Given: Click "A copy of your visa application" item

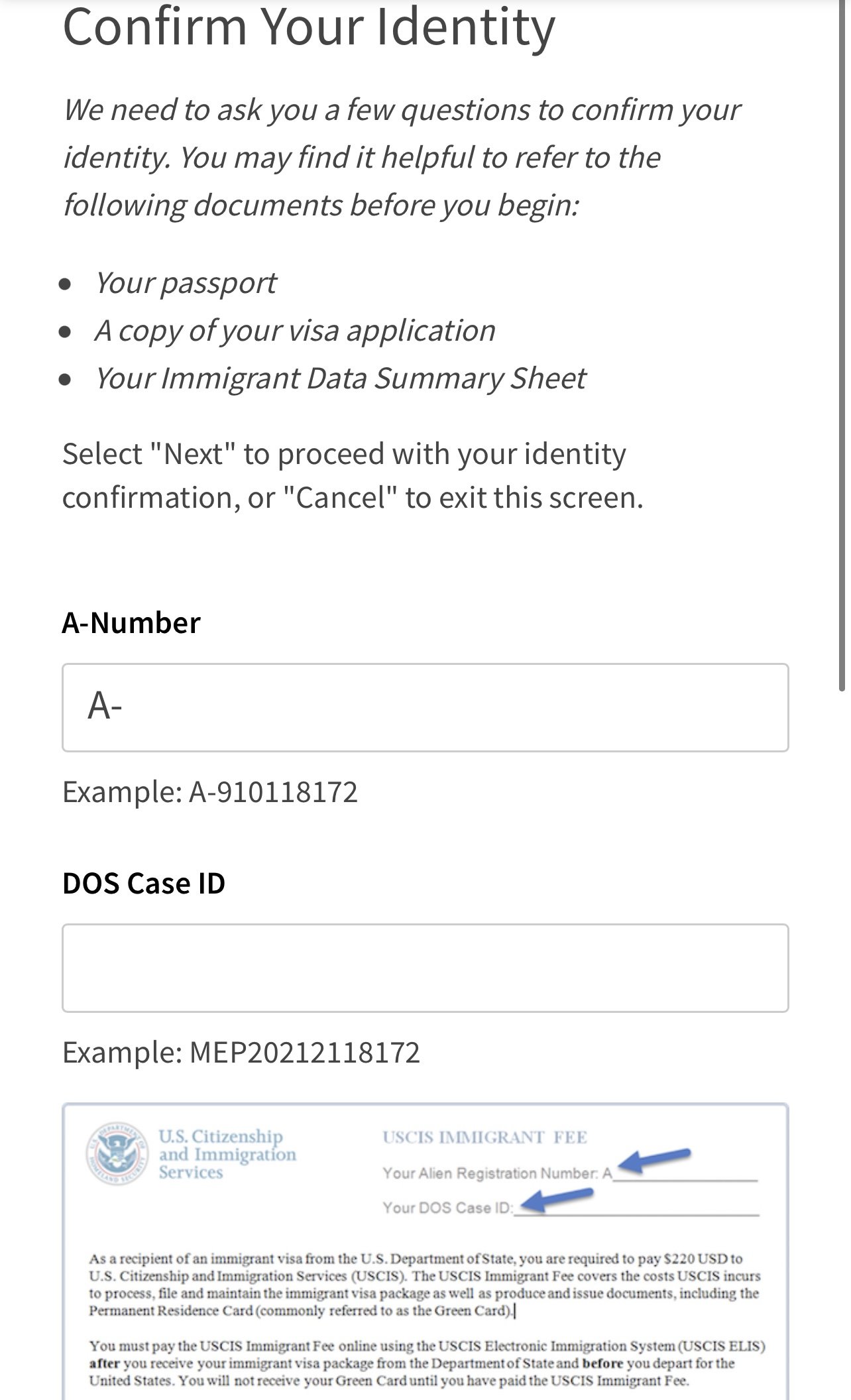Looking at the screenshot, I should coord(295,331).
